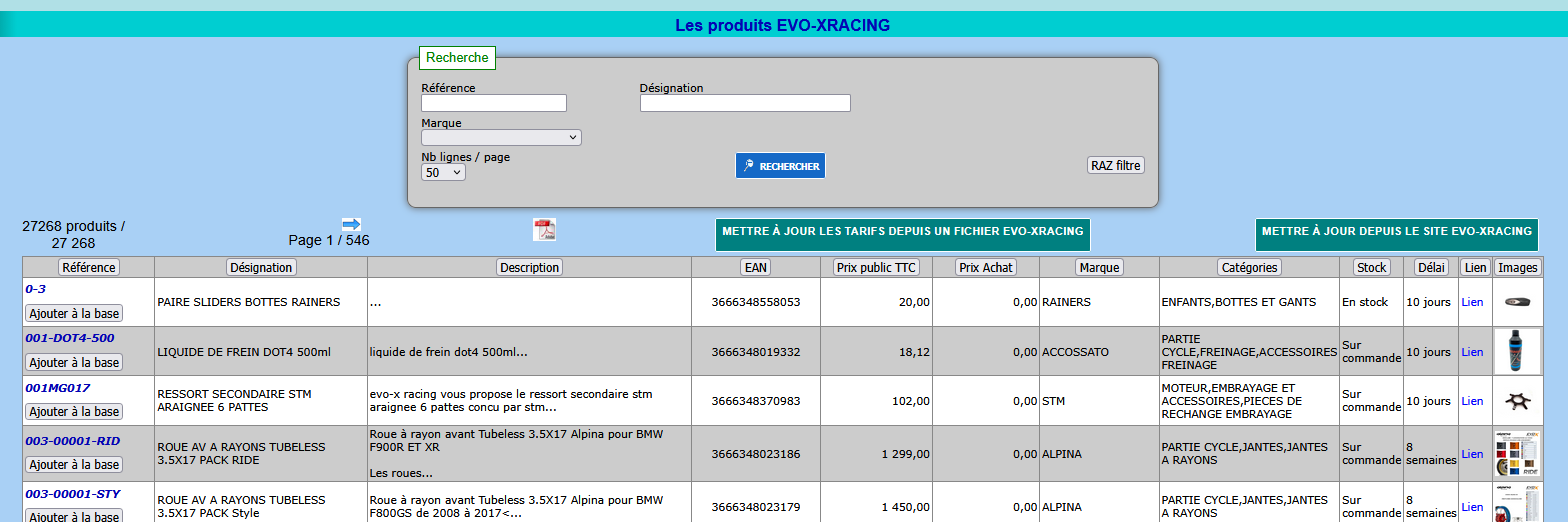1568x522 pixels.
Task: Reset filters with RAZ filtre
Action: coord(1115,166)
